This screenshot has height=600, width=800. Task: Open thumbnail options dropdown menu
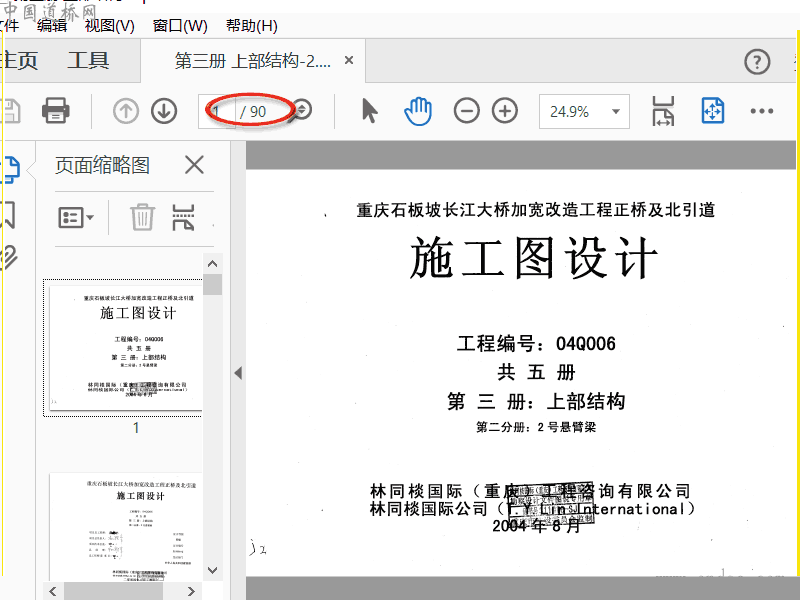point(76,218)
